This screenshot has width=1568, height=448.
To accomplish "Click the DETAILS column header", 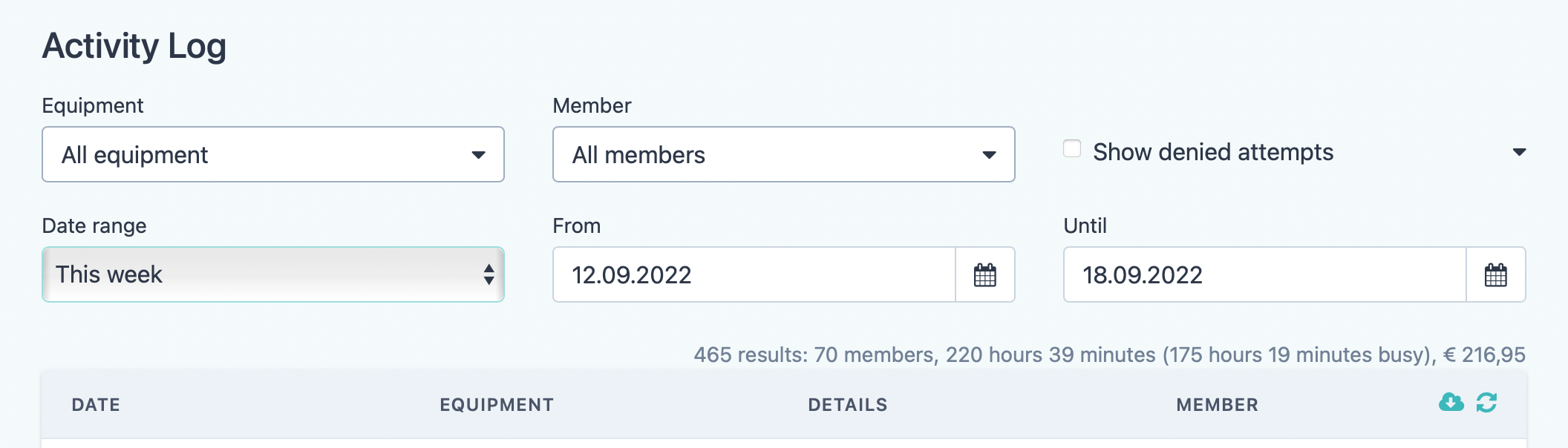I will click(846, 404).
